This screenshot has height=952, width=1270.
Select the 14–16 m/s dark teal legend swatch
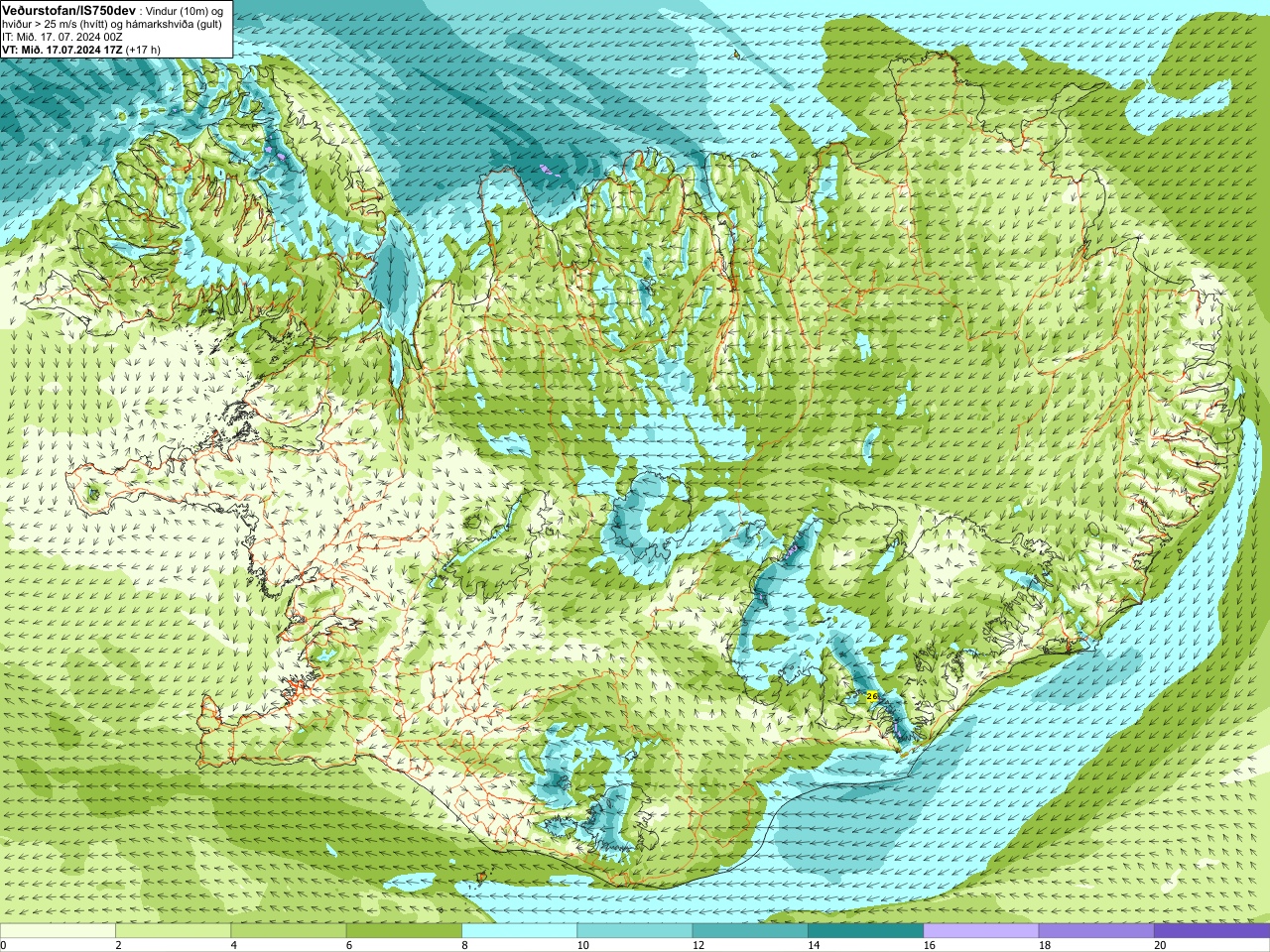tap(865, 931)
